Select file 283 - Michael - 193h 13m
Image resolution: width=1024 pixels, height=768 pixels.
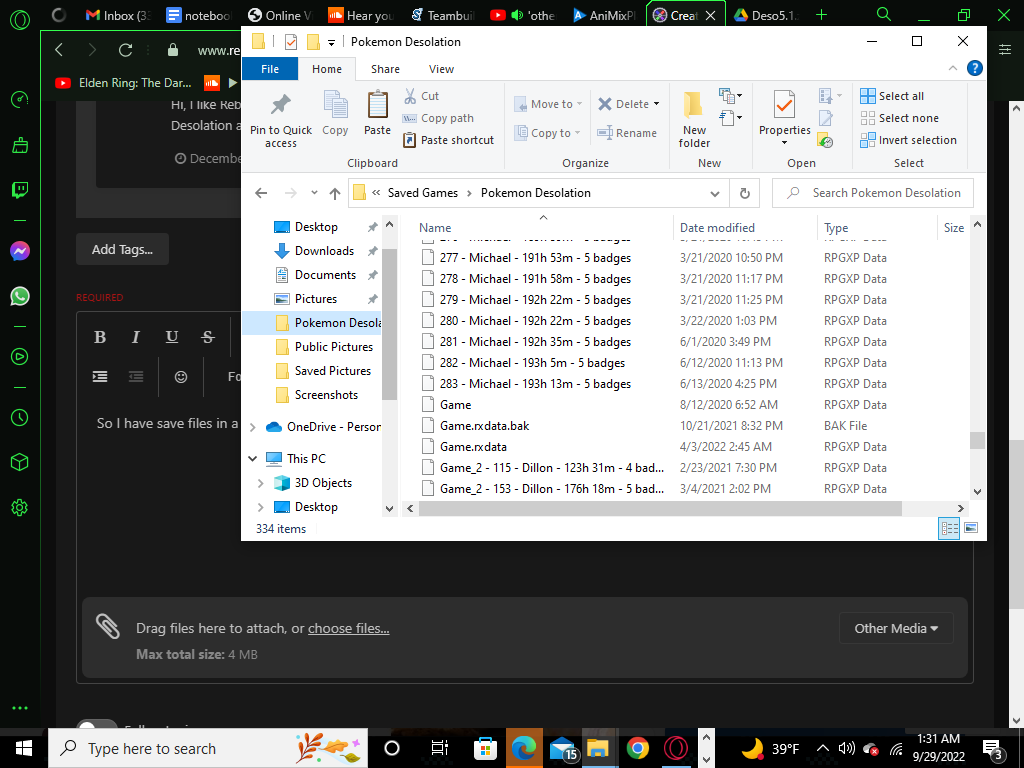535,383
